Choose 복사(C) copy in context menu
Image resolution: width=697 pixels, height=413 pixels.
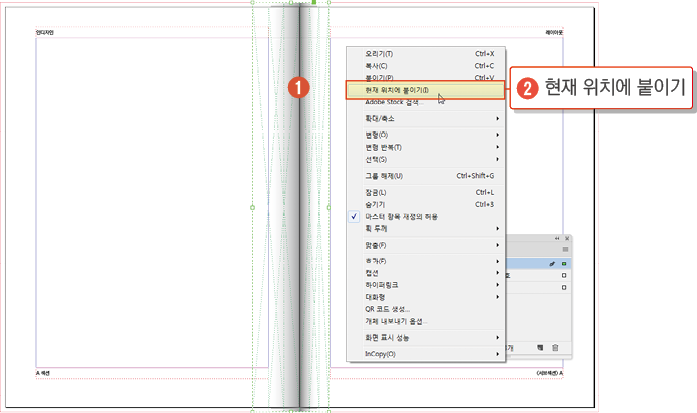(426, 66)
